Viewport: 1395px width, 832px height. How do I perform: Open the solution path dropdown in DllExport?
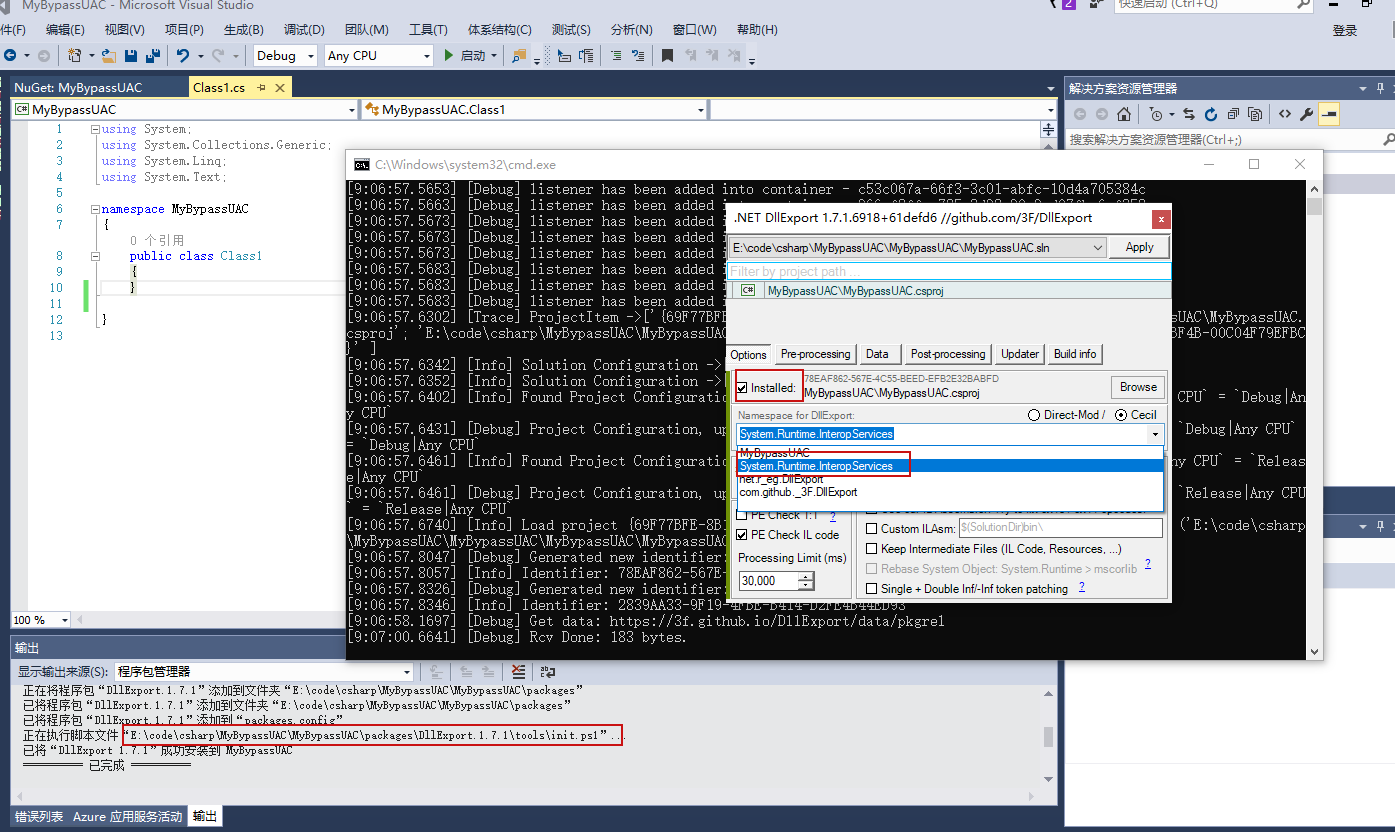click(x=1098, y=247)
